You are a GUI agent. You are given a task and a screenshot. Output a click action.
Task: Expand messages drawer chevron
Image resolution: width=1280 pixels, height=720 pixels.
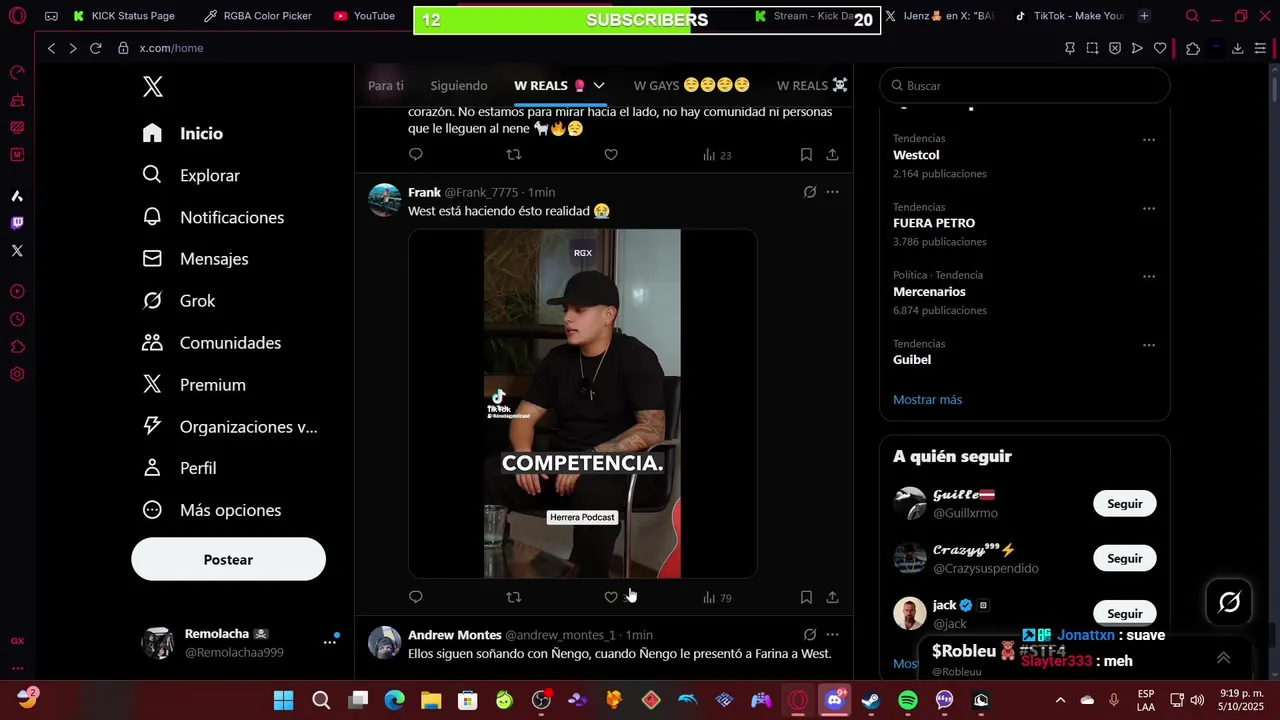click(1223, 657)
